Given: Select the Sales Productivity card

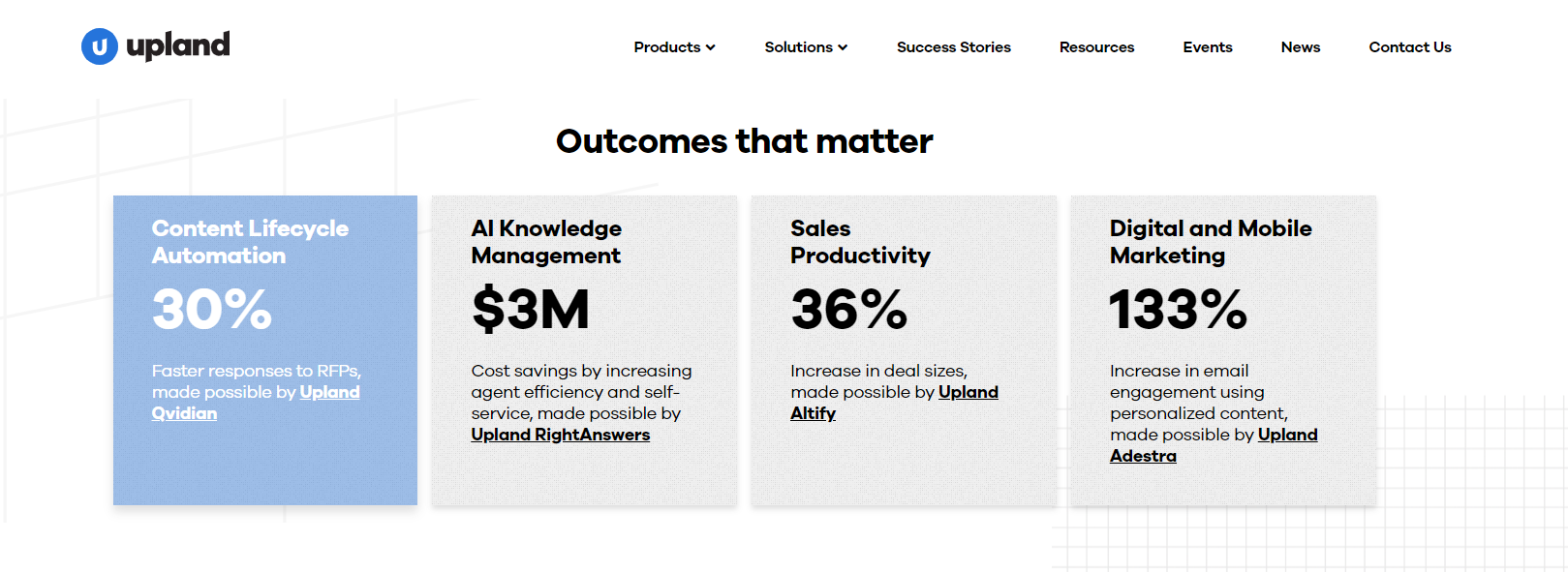Looking at the screenshot, I should 903,350.
